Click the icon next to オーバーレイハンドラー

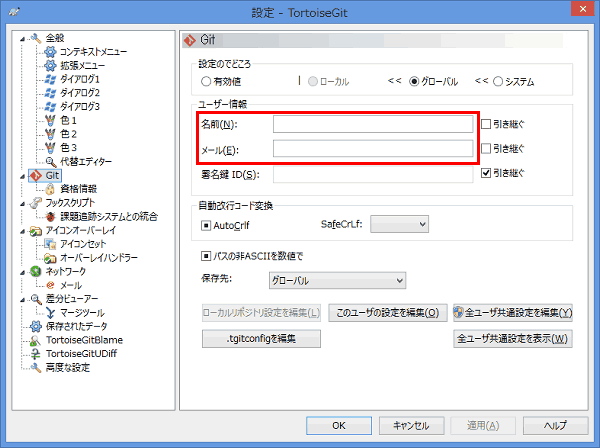50,258
